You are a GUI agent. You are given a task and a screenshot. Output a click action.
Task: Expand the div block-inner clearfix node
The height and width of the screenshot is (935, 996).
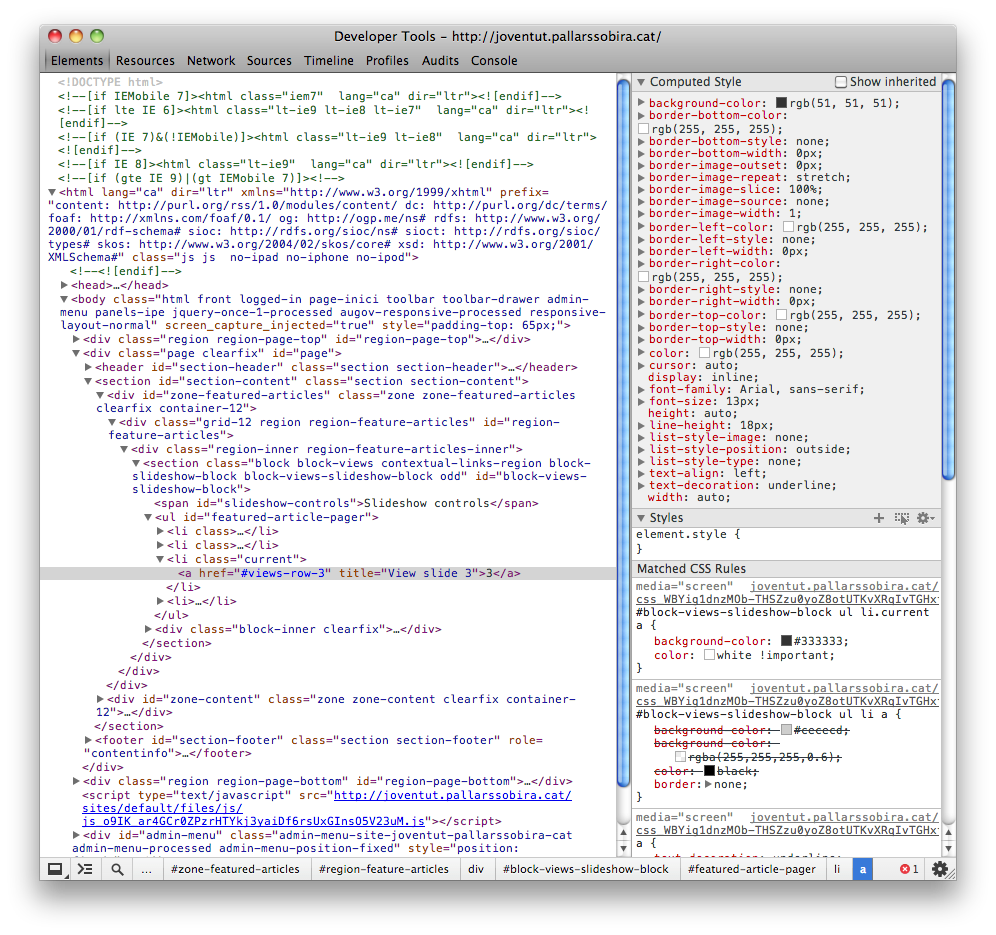point(148,629)
